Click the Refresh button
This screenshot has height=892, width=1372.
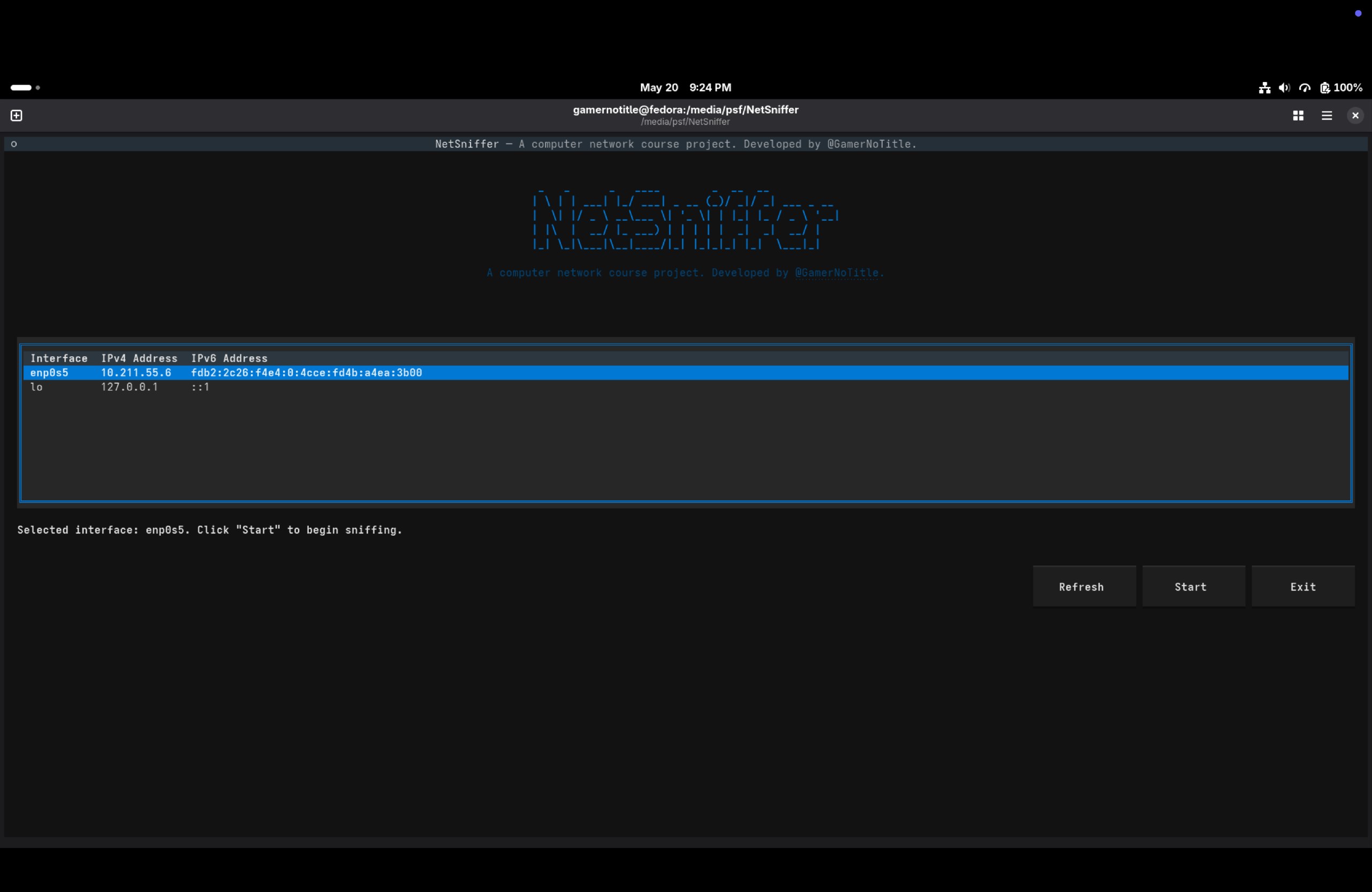pyautogui.click(x=1084, y=587)
